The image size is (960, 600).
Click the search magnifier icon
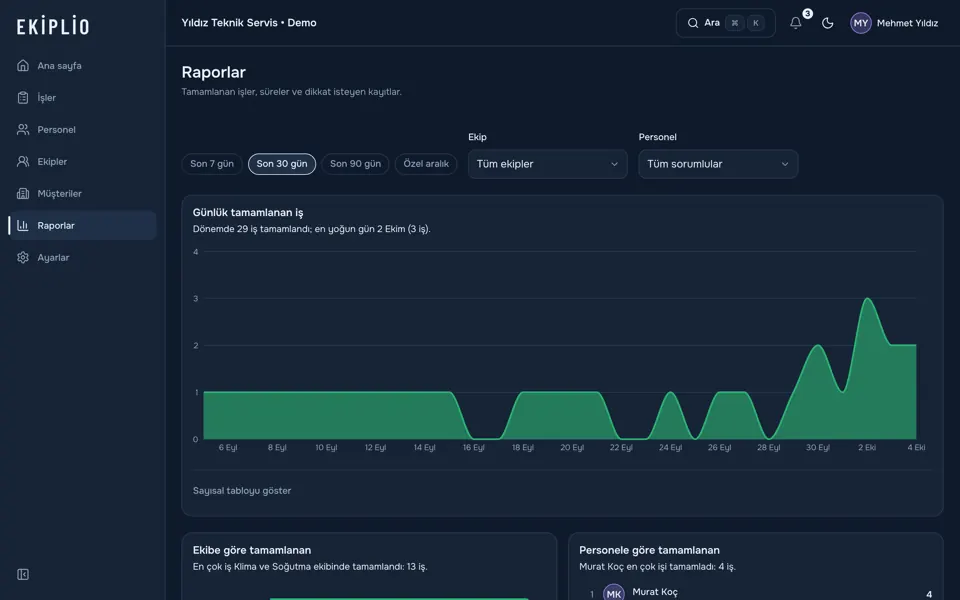pyautogui.click(x=692, y=23)
